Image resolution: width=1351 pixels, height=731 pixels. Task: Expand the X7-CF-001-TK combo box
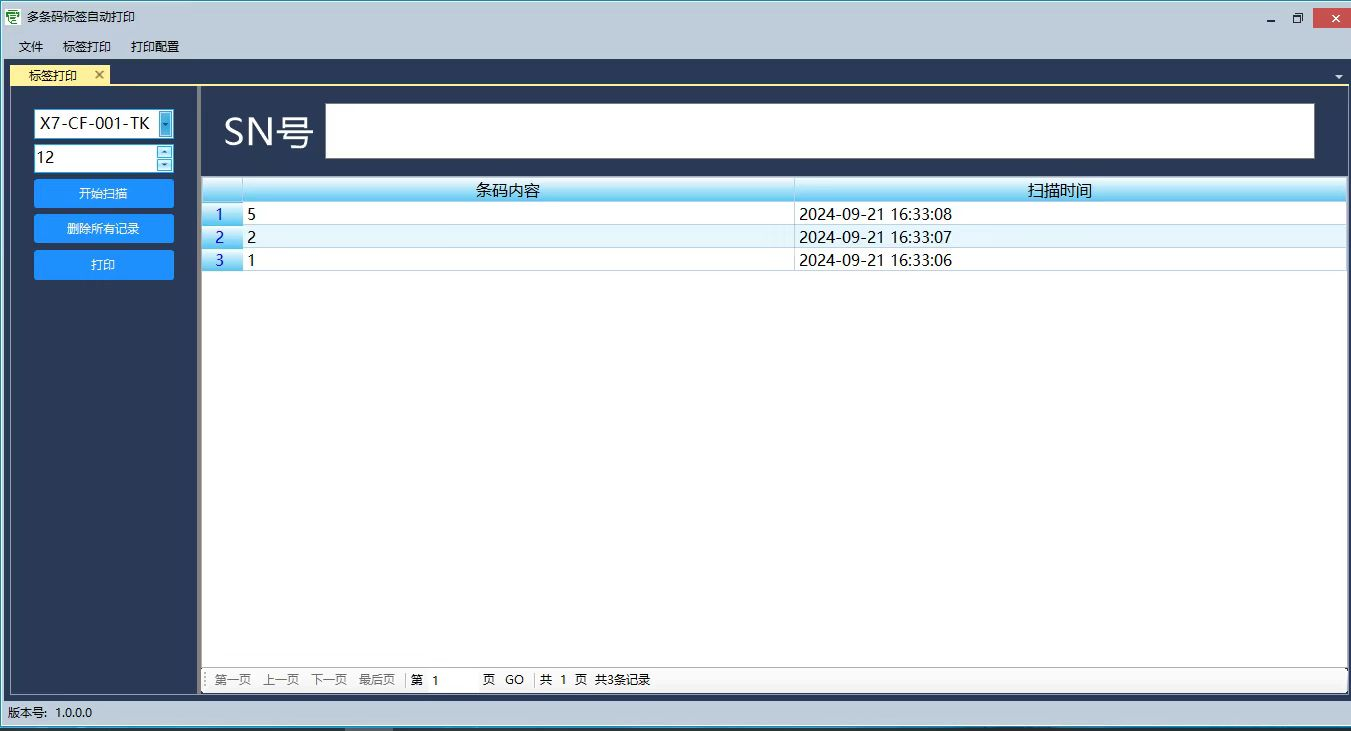coord(165,124)
